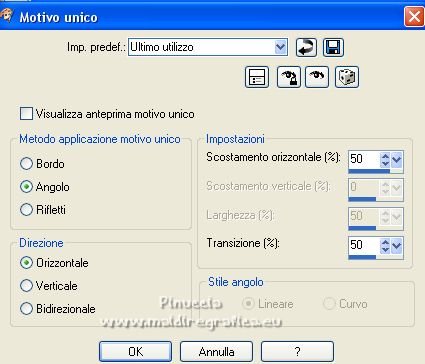Open Scostamento orizzontale dropdown arrow
The height and width of the screenshot is (364, 425).
tap(396, 160)
